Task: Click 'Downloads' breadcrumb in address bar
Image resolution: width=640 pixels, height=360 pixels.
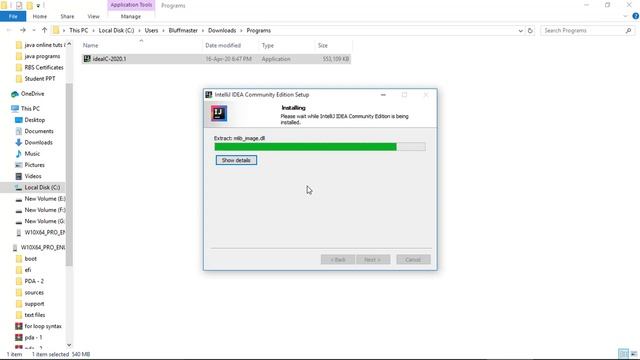Action: click(x=222, y=31)
